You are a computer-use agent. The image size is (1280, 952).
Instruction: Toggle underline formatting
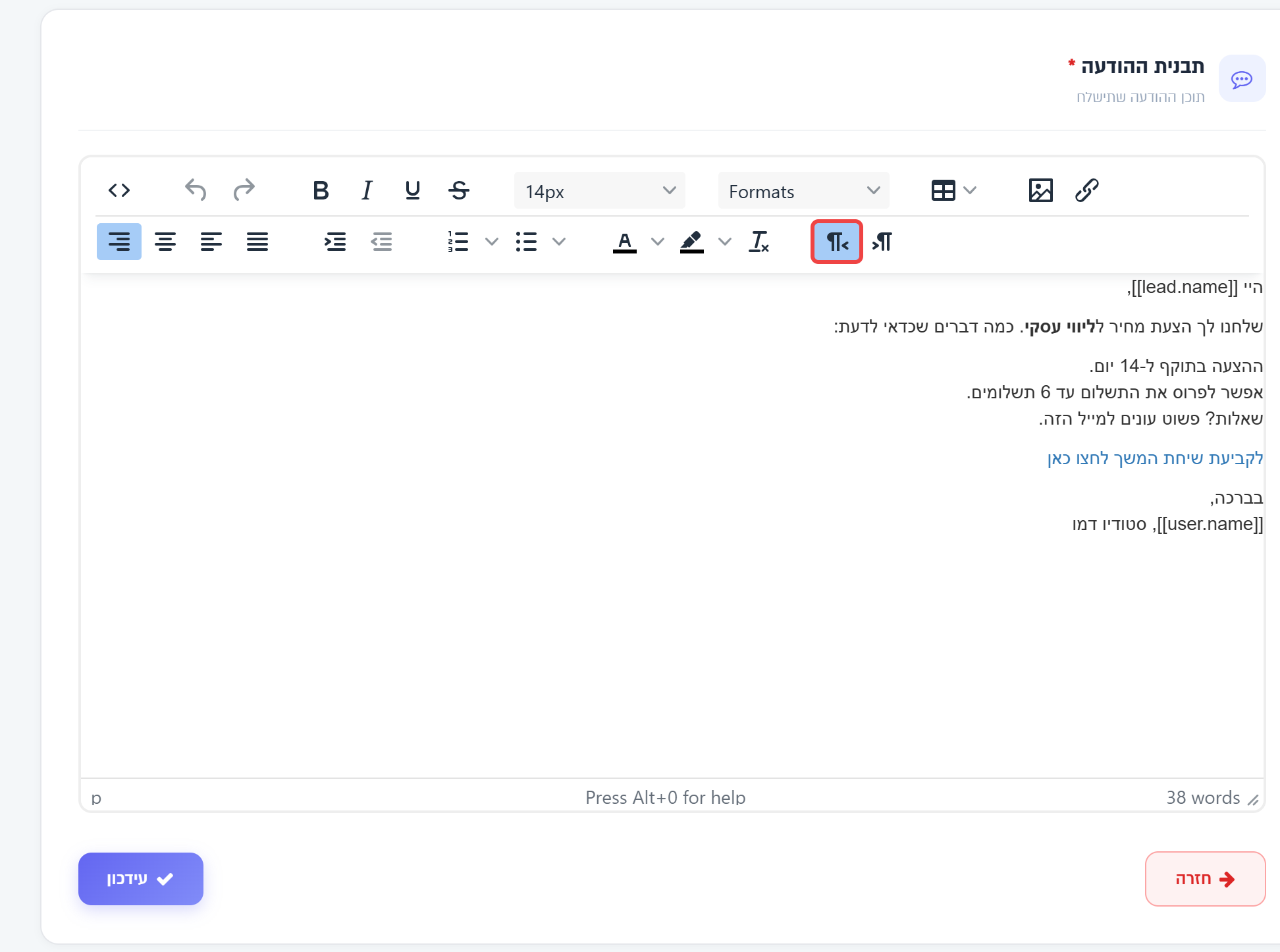(x=413, y=191)
